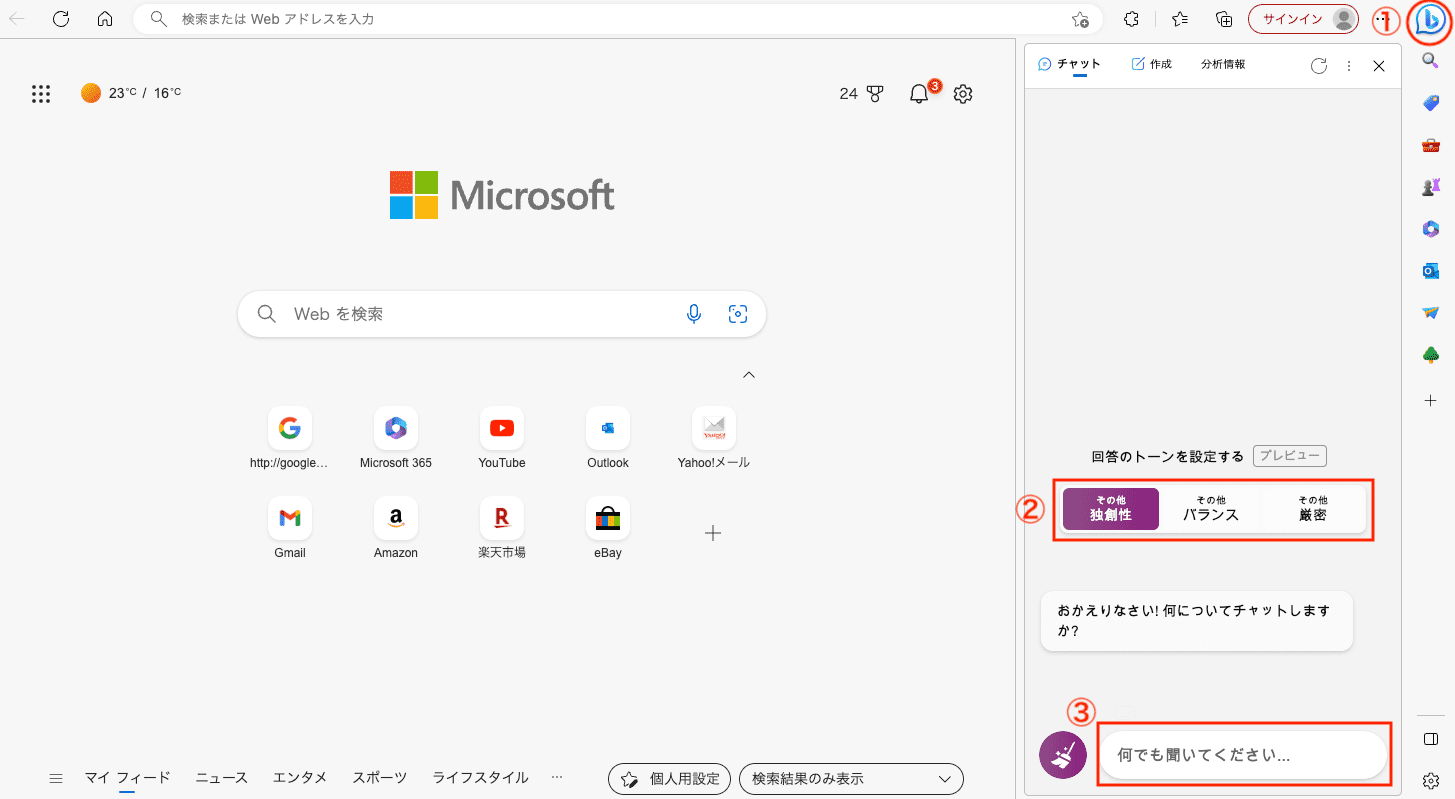Click the 個人用設定 button
The width and height of the screenshot is (1455, 799).
(670, 778)
